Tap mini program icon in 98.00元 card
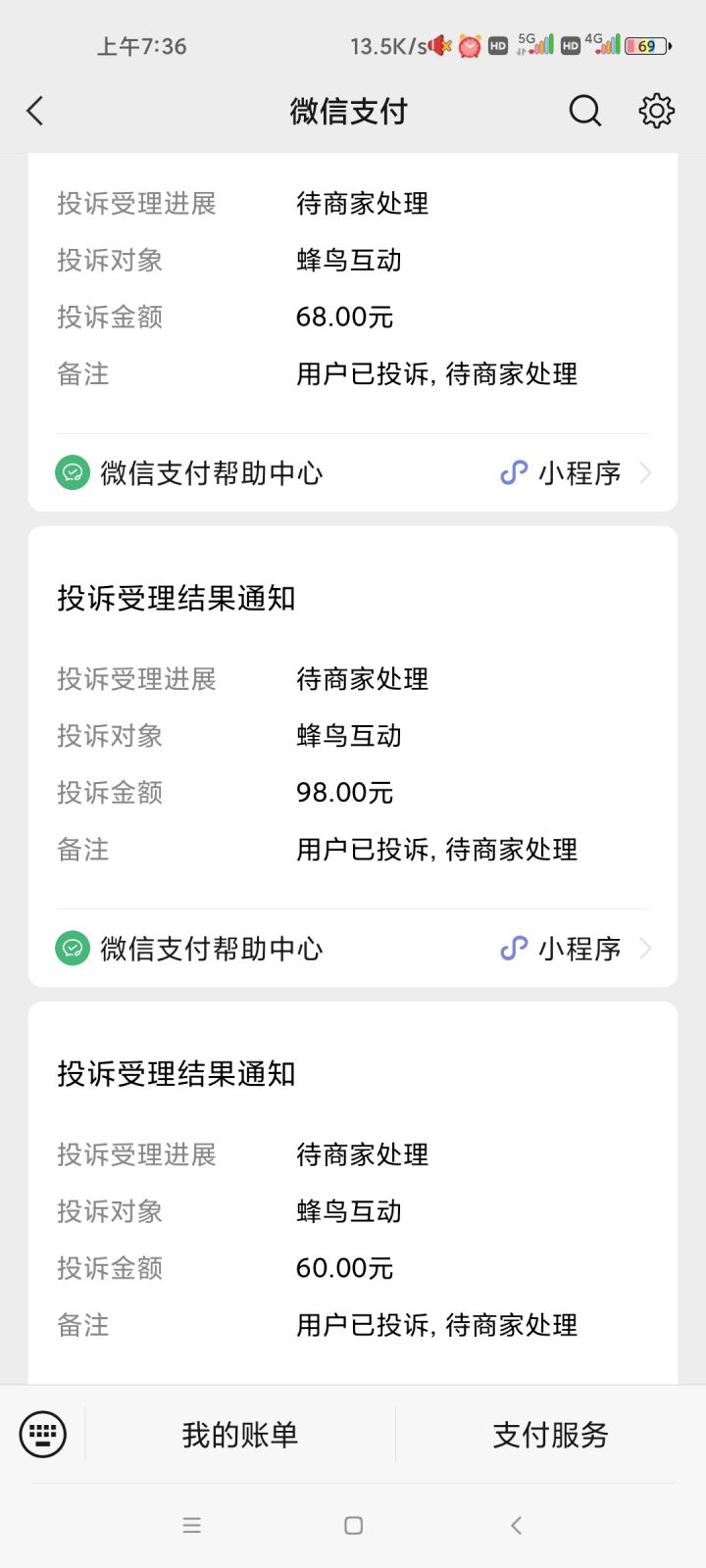 point(514,949)
